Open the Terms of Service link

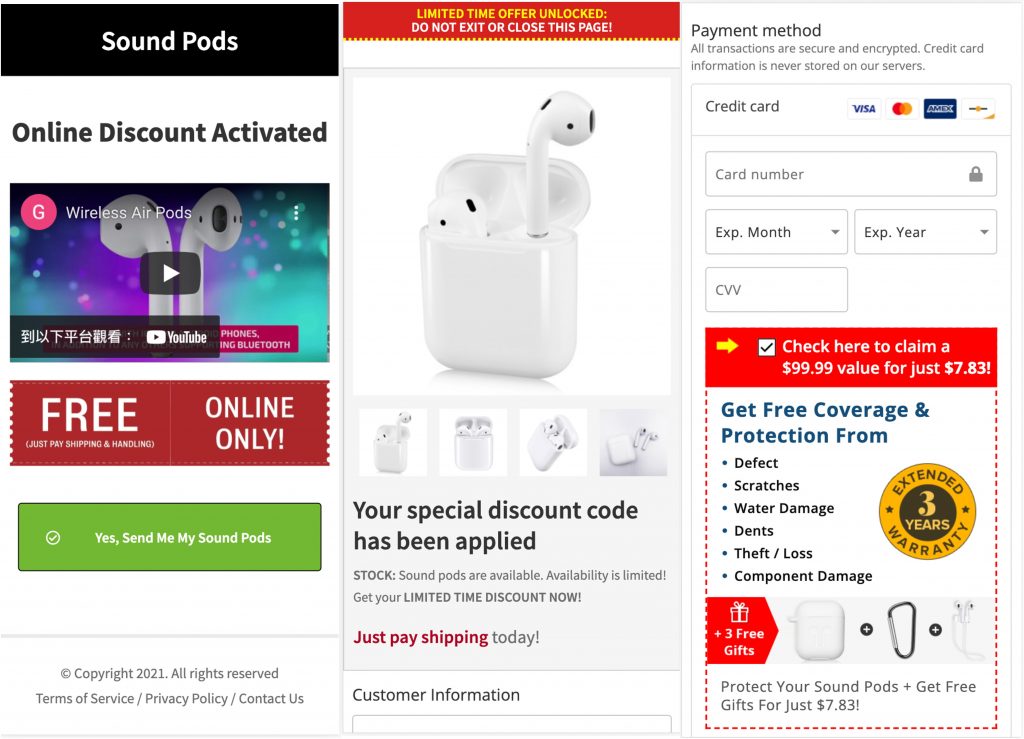click(84, 698)
